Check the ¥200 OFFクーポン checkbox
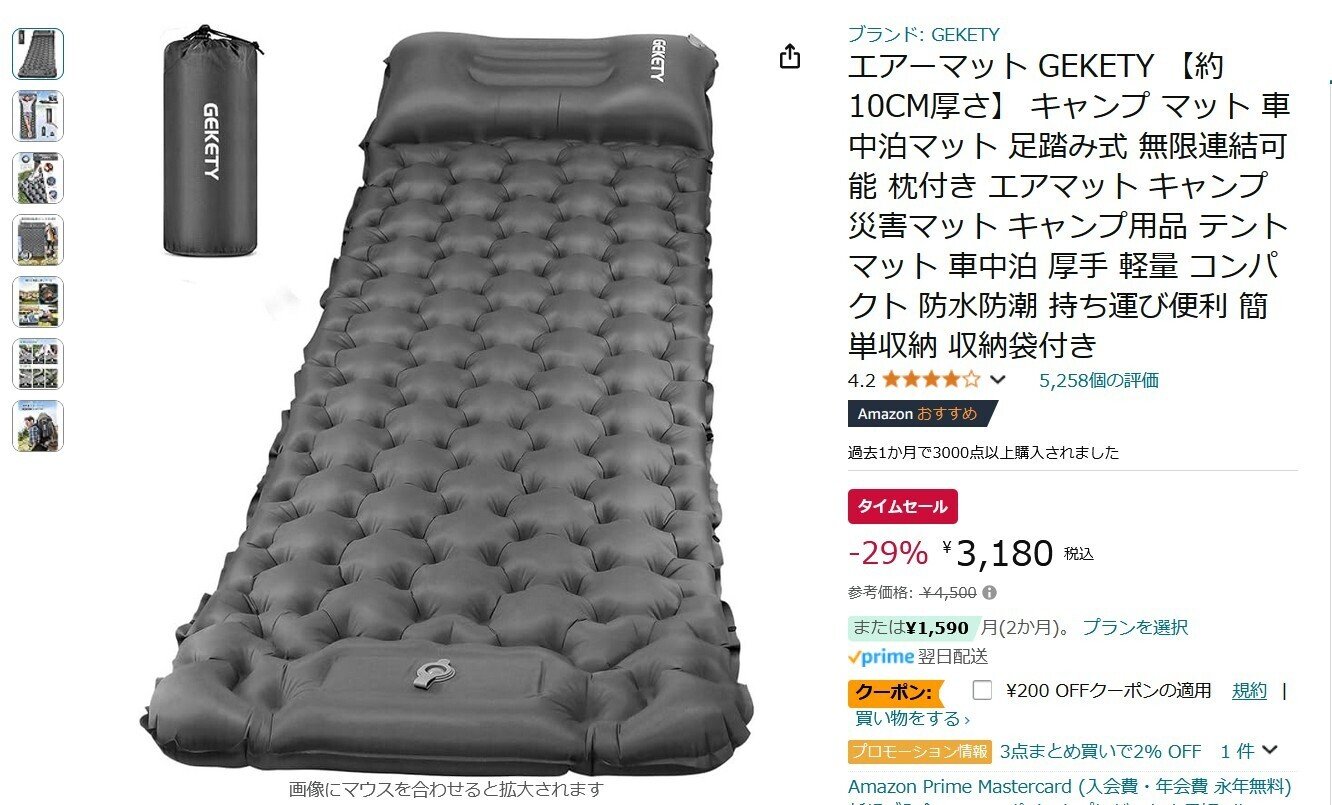Viewport: 1332px width, 805px height. point(982,690)
